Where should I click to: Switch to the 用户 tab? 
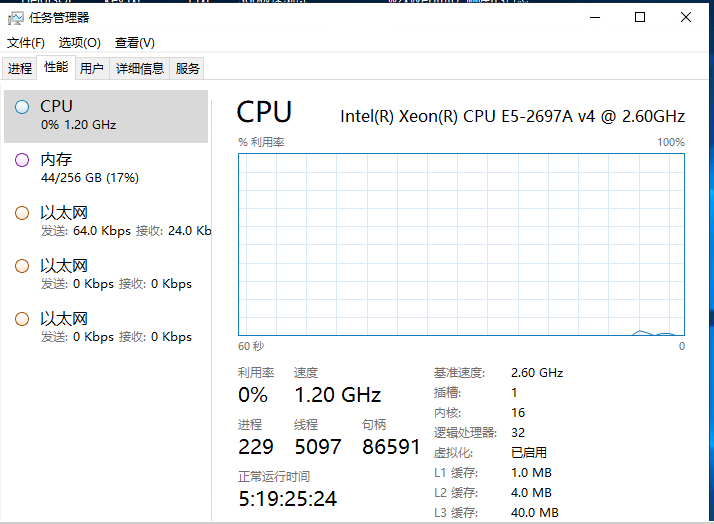coord(92,69)
